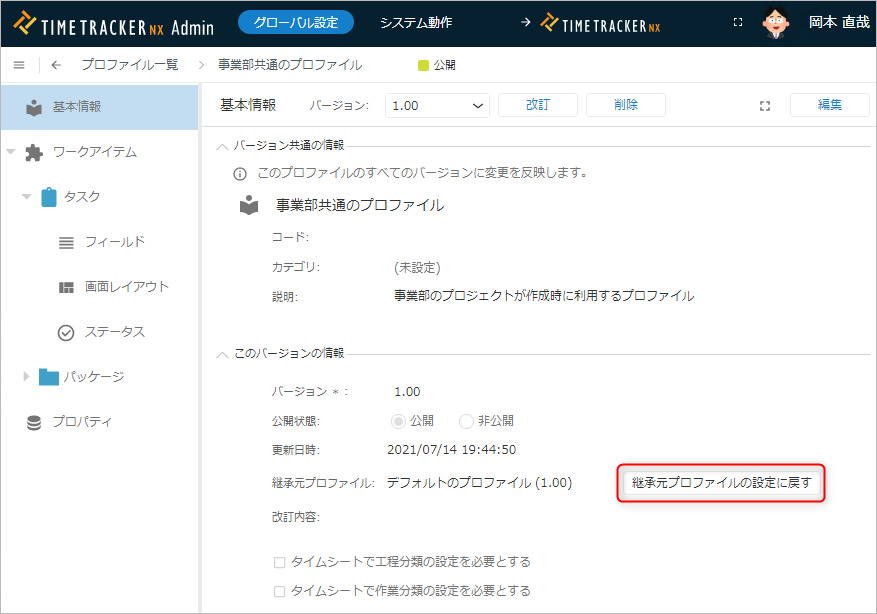Select フィールド list icon in sidebar
Screen dimensions: 877x614
point(66,242)
